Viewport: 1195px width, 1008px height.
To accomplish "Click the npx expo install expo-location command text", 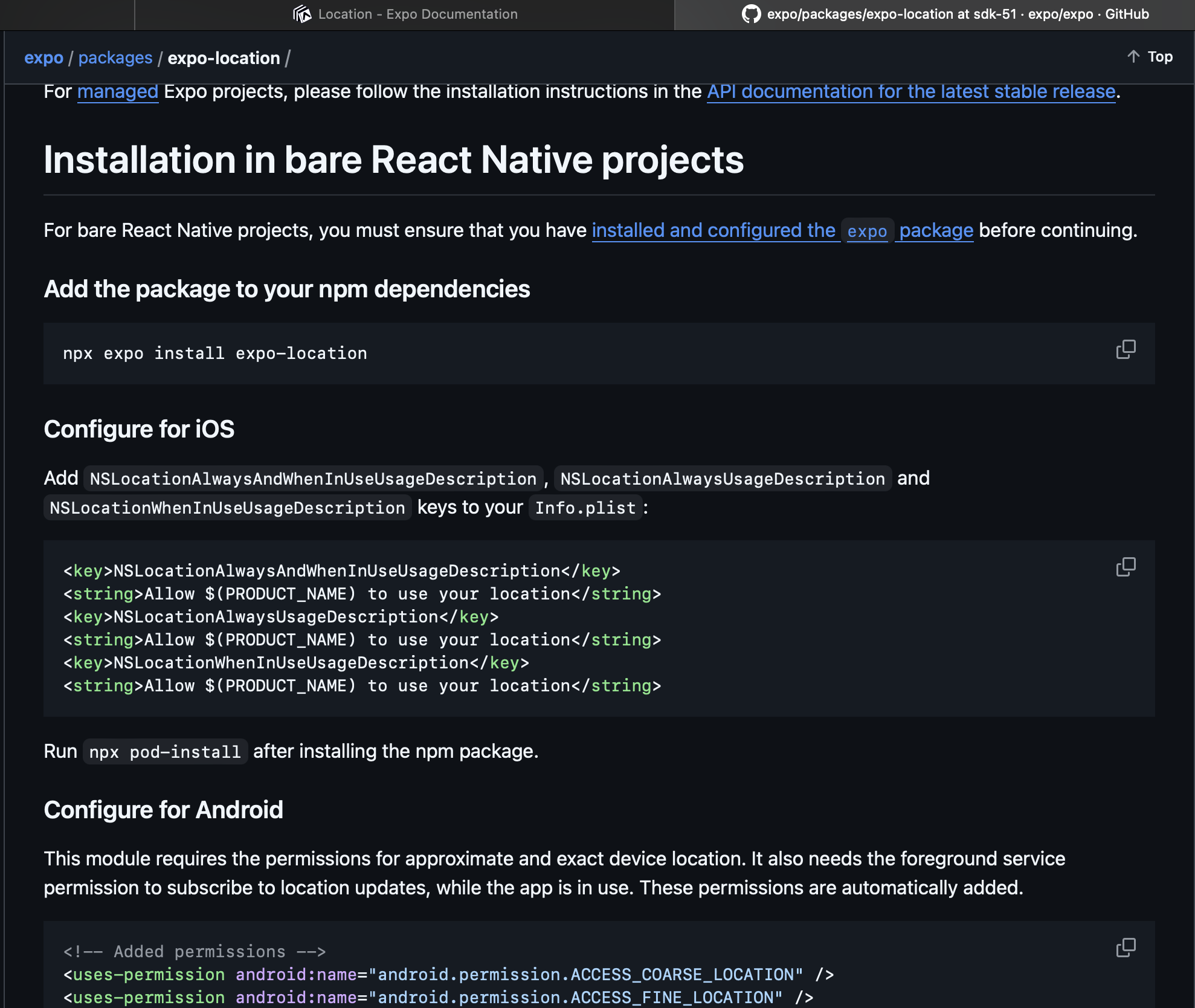I will coord(215,354).
